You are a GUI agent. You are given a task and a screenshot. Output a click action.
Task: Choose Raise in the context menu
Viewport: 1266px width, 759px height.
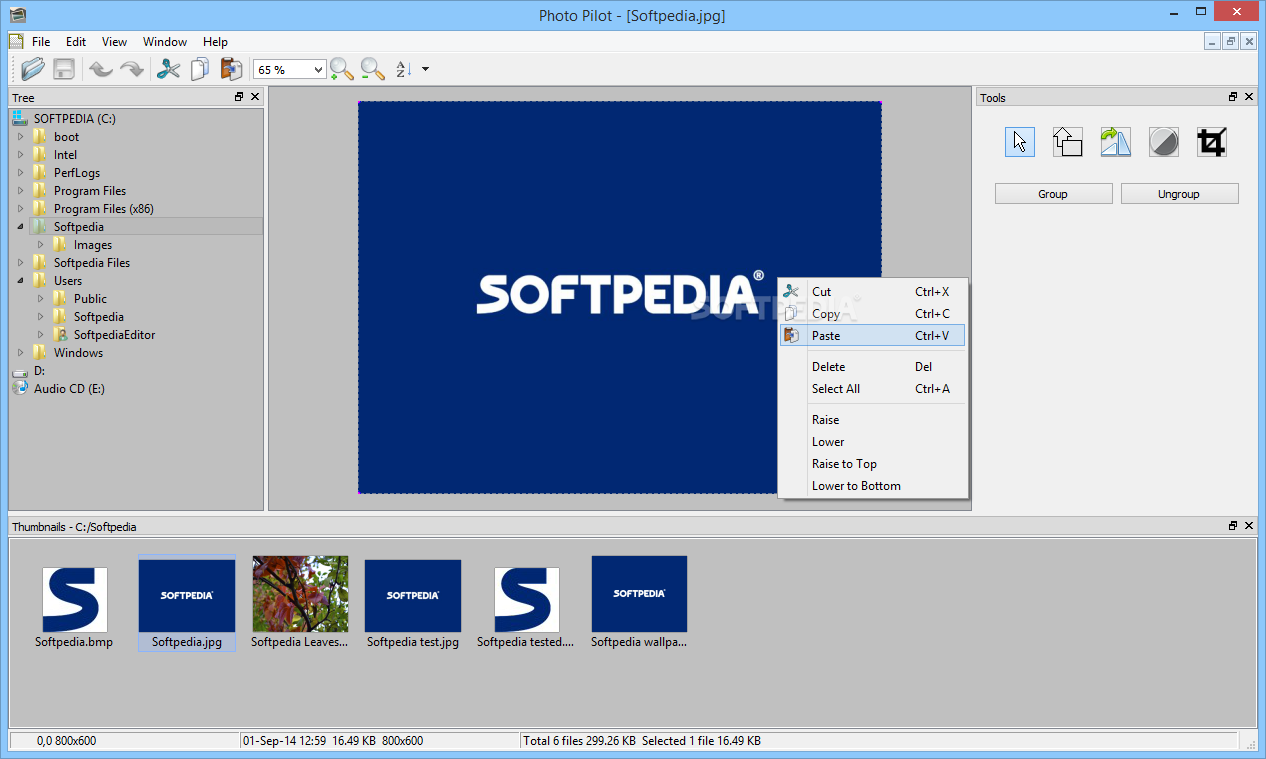(872, 420)
